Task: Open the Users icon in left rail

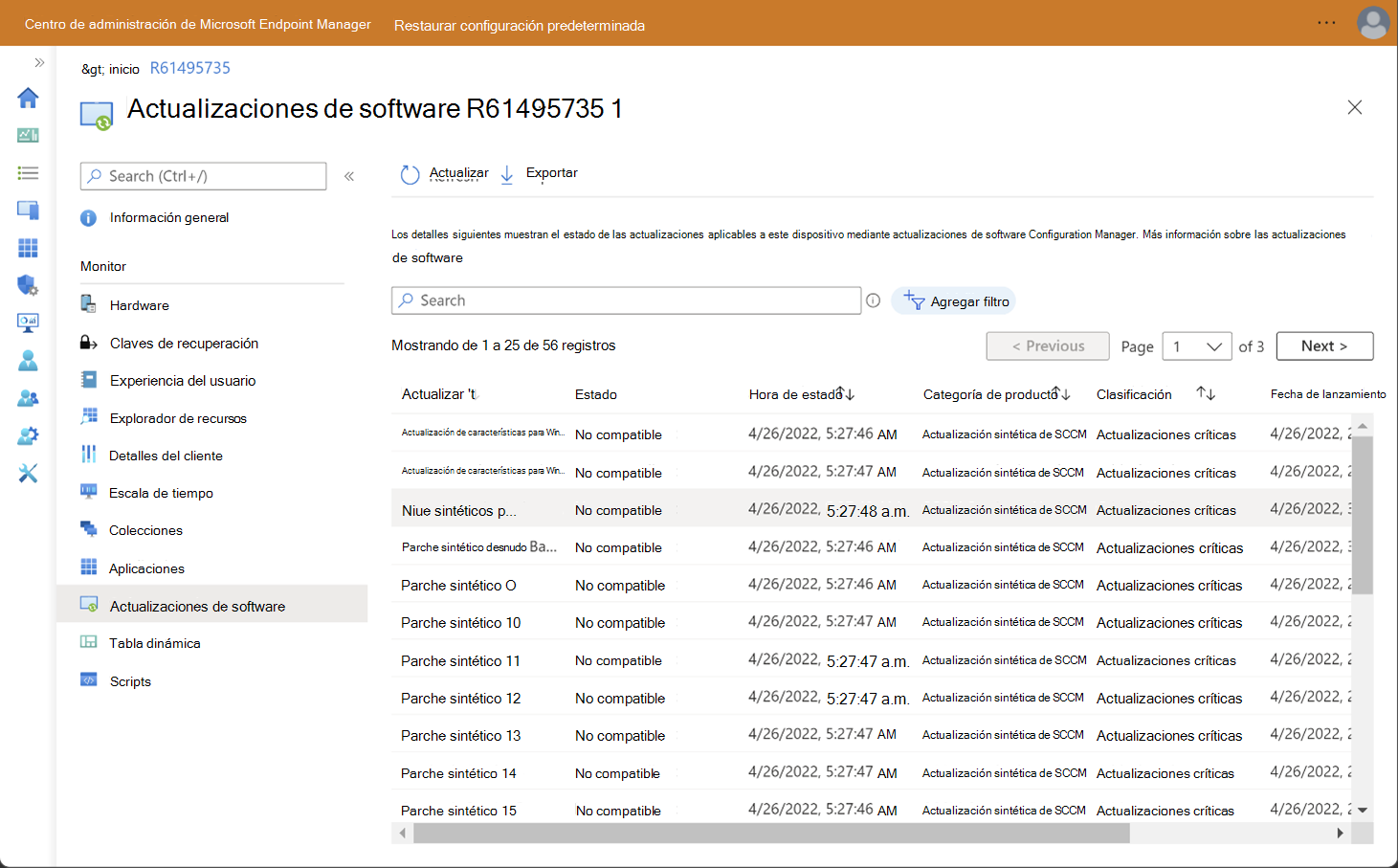Action: tap(28, 361)
